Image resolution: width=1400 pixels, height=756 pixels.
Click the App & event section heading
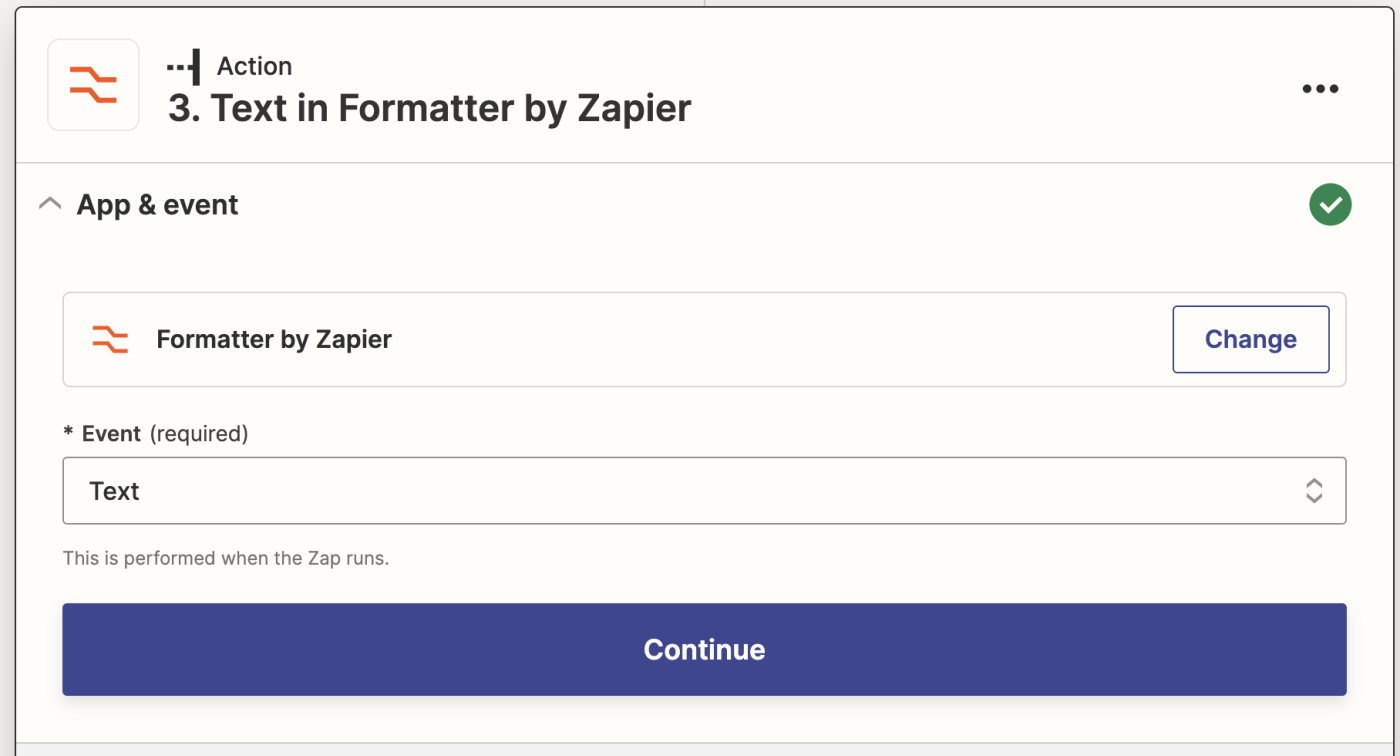point(158,205)
